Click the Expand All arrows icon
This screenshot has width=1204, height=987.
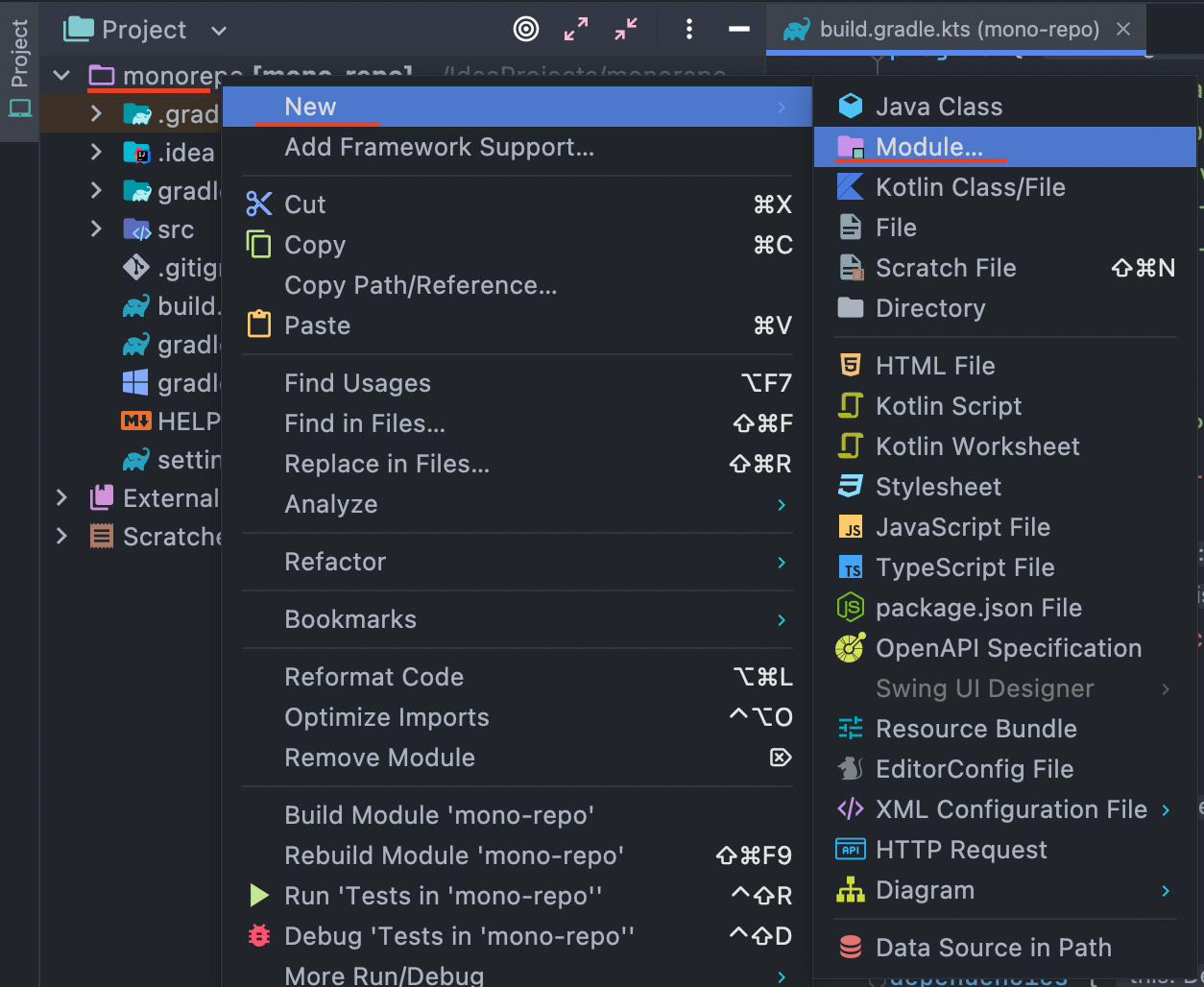tap(576, 30)
